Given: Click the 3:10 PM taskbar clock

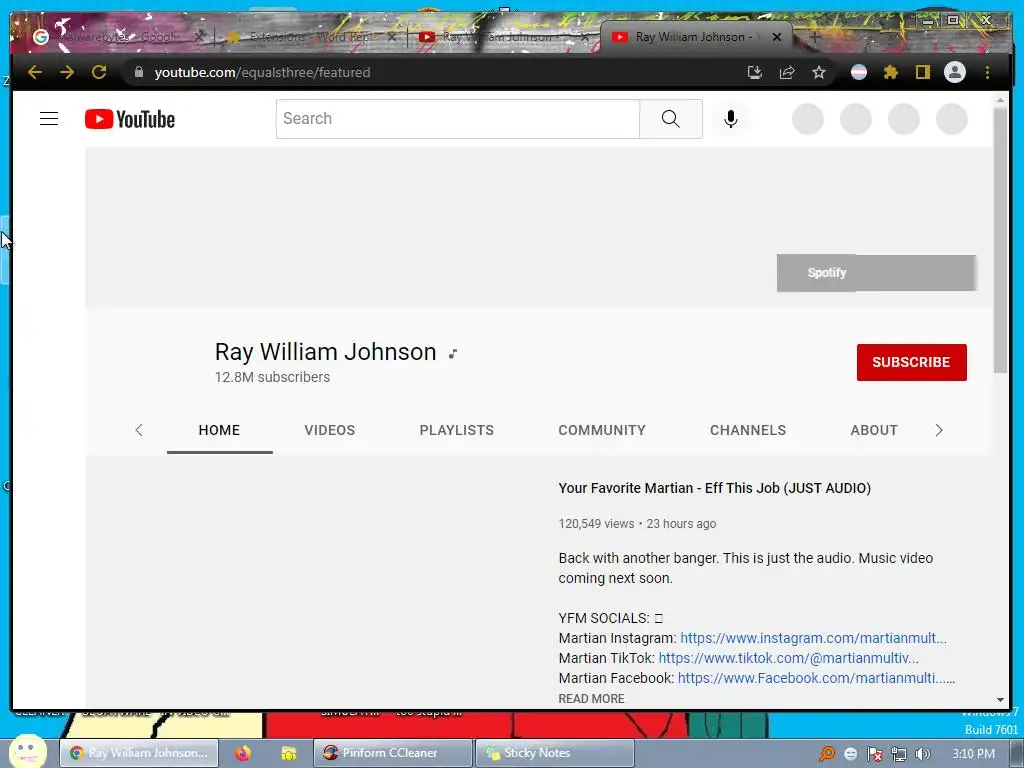Looking at the screenshot, I should [974, 754].
